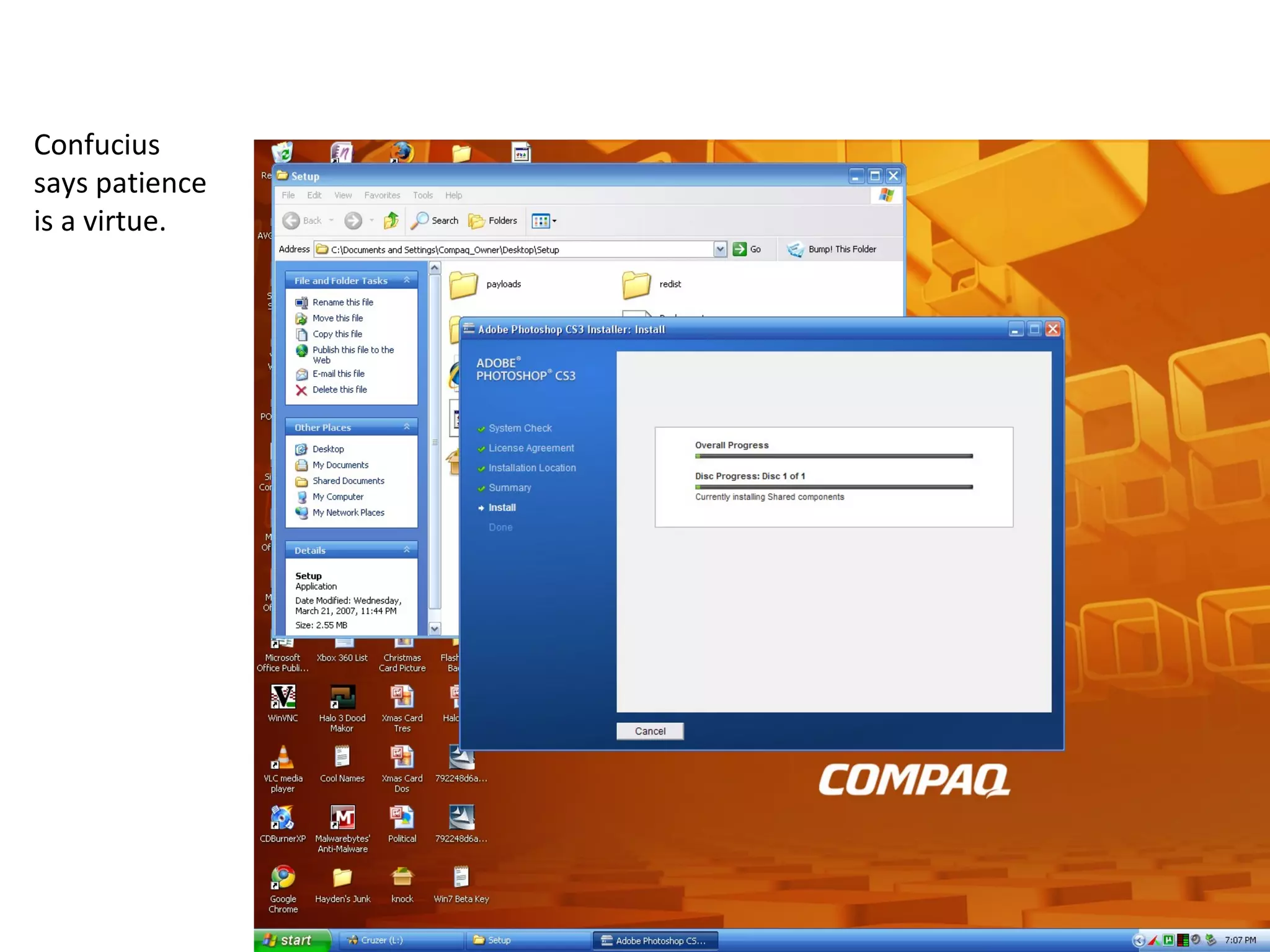The height and width of the screenshot is (952, 1270).
Task: Go to My Documents in Other Places
Action: (x=340, y=465)
